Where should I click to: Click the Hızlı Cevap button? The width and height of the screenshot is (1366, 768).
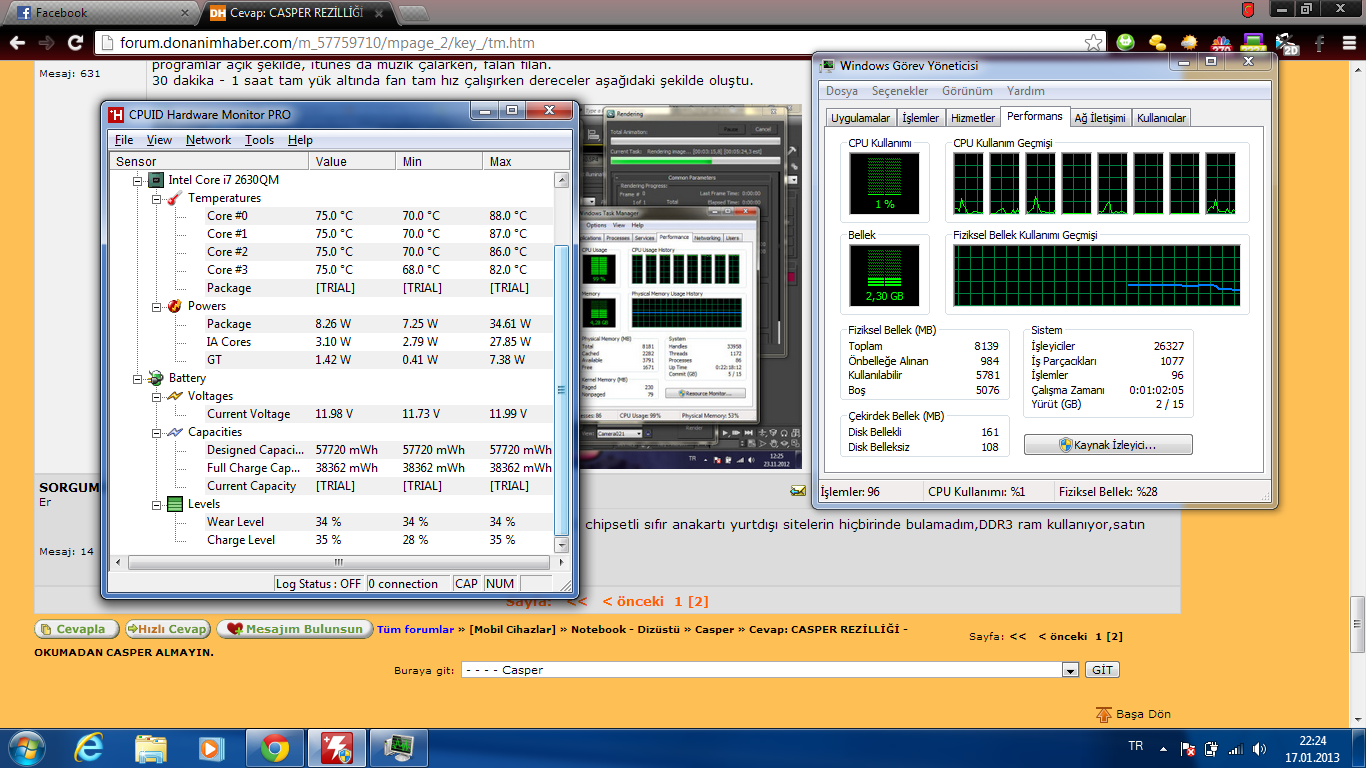pos(167,629)
